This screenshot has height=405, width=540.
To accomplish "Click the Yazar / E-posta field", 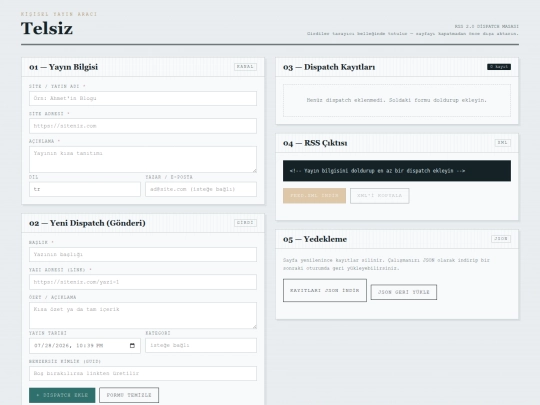I will 201,189.
